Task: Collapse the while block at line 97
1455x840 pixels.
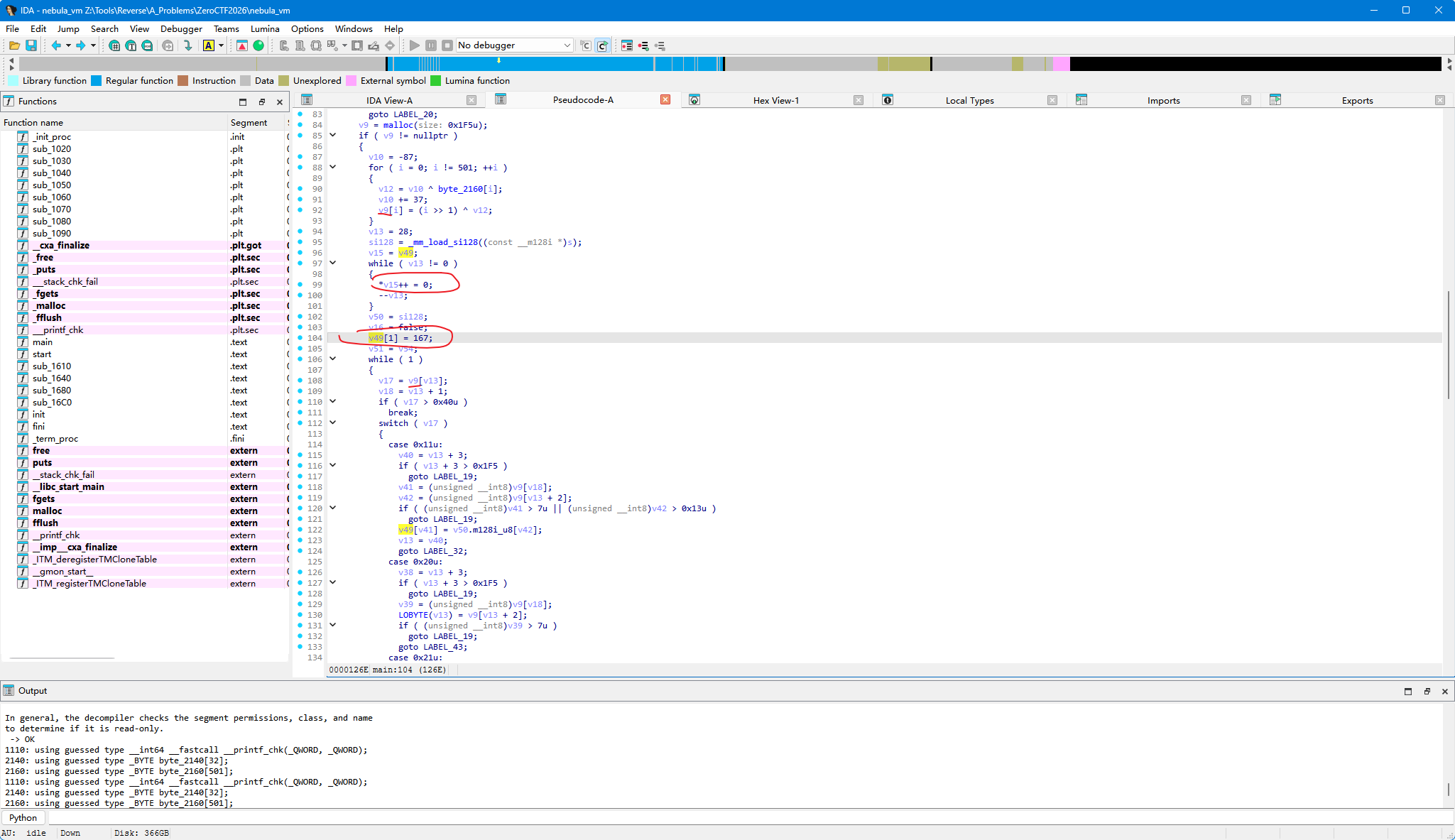Action: (x=332, y=263)
